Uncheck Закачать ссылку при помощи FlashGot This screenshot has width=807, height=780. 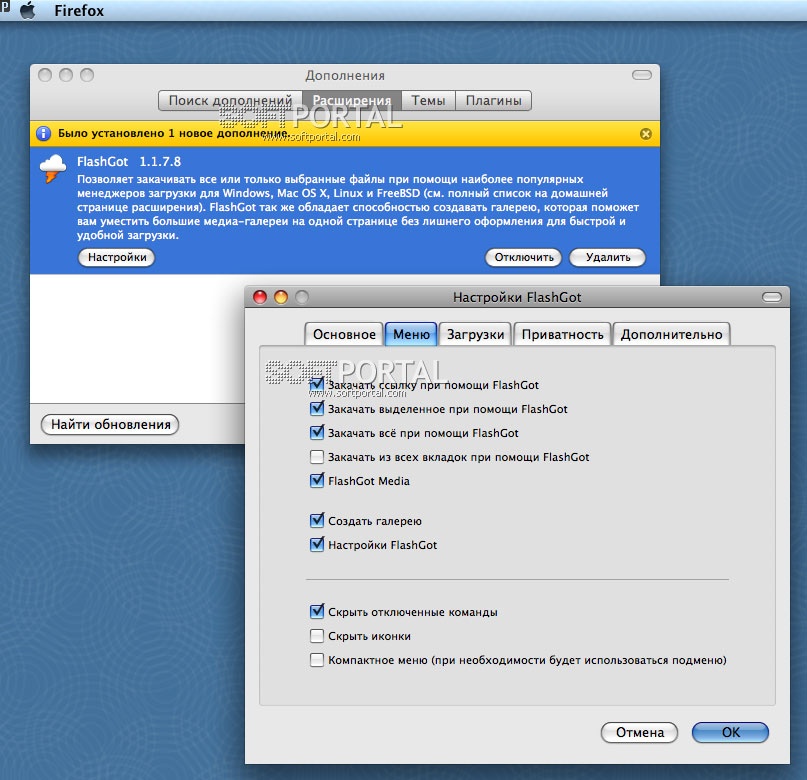(x=317, y=384)
